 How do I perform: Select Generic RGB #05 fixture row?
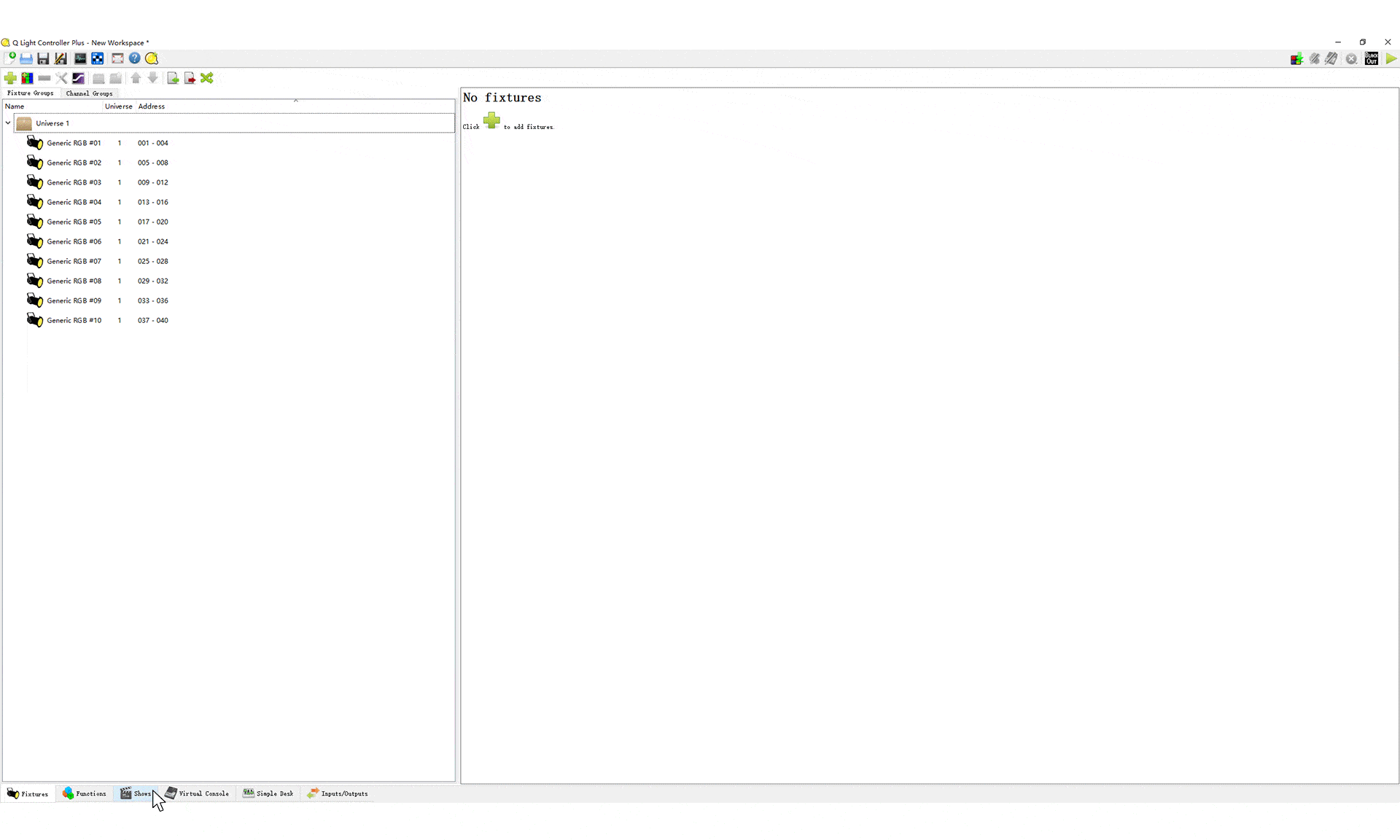pyautogui.click(x=228, y=222)
